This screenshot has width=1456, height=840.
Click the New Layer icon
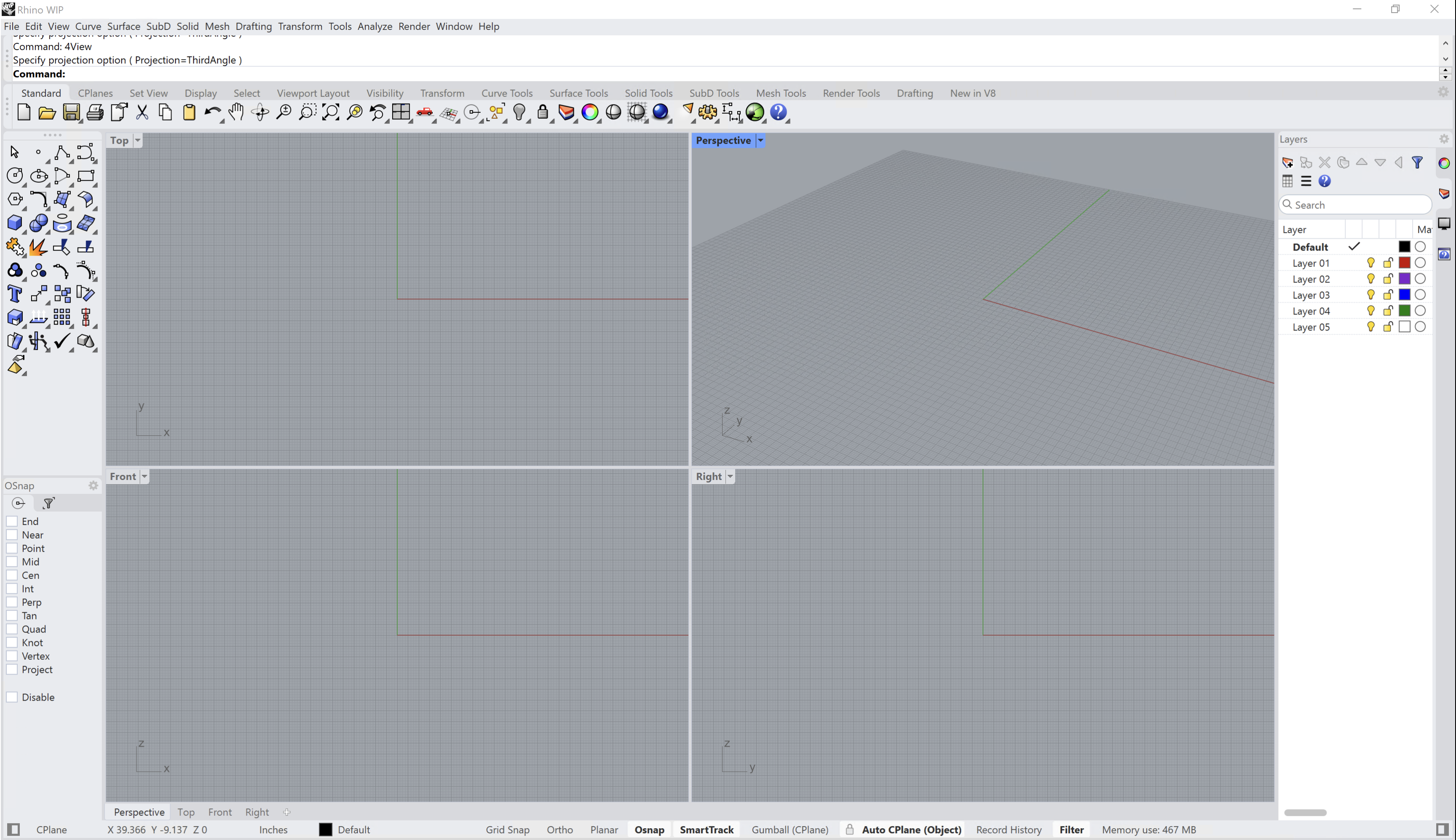click(x=1287, y=163)
